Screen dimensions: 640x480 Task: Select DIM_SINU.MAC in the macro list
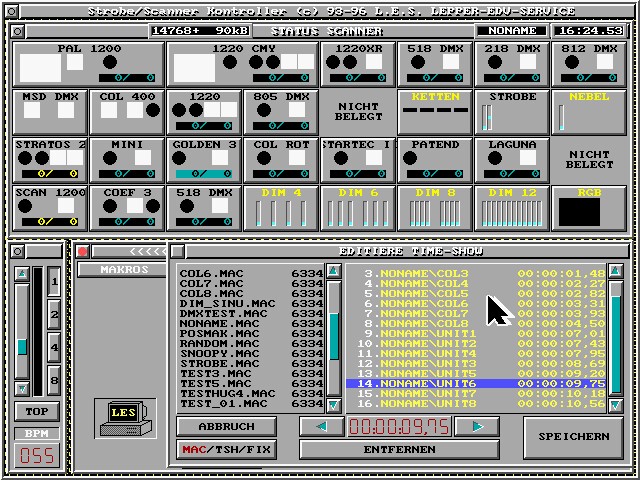click(x=251, y=304)
